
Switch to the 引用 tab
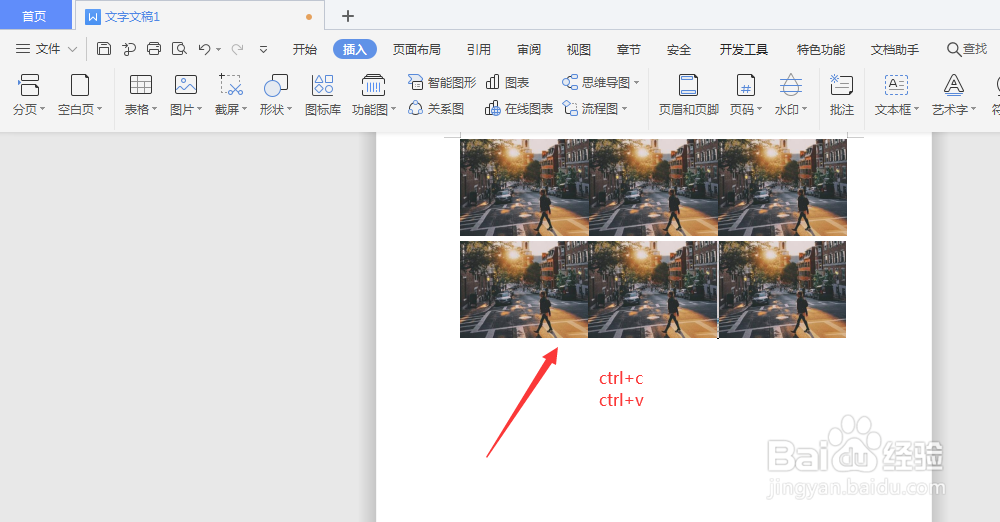[478, 49]
